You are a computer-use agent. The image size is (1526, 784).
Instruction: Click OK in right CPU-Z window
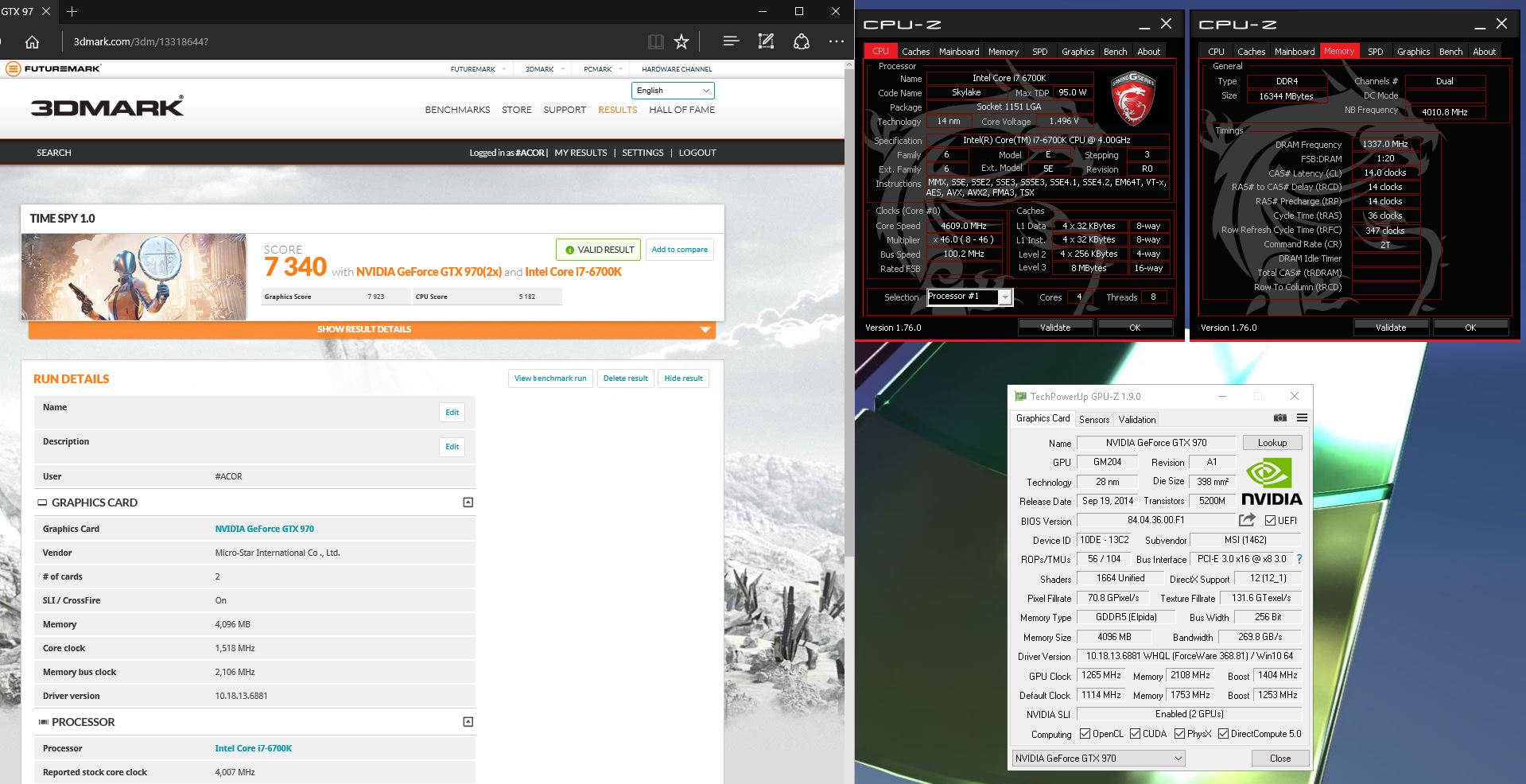[1470, 327]
